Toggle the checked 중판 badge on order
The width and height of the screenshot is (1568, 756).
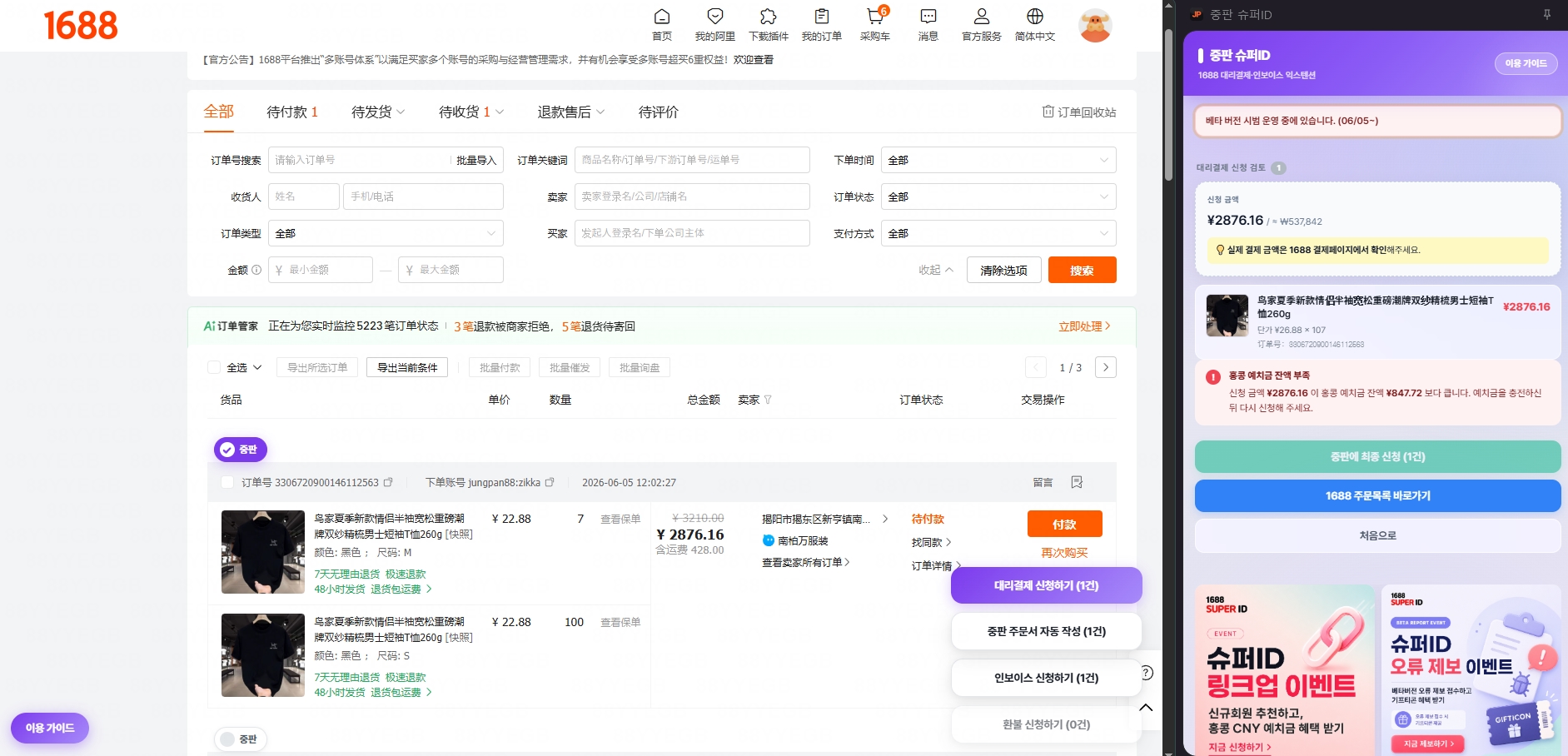pos(241,450)
